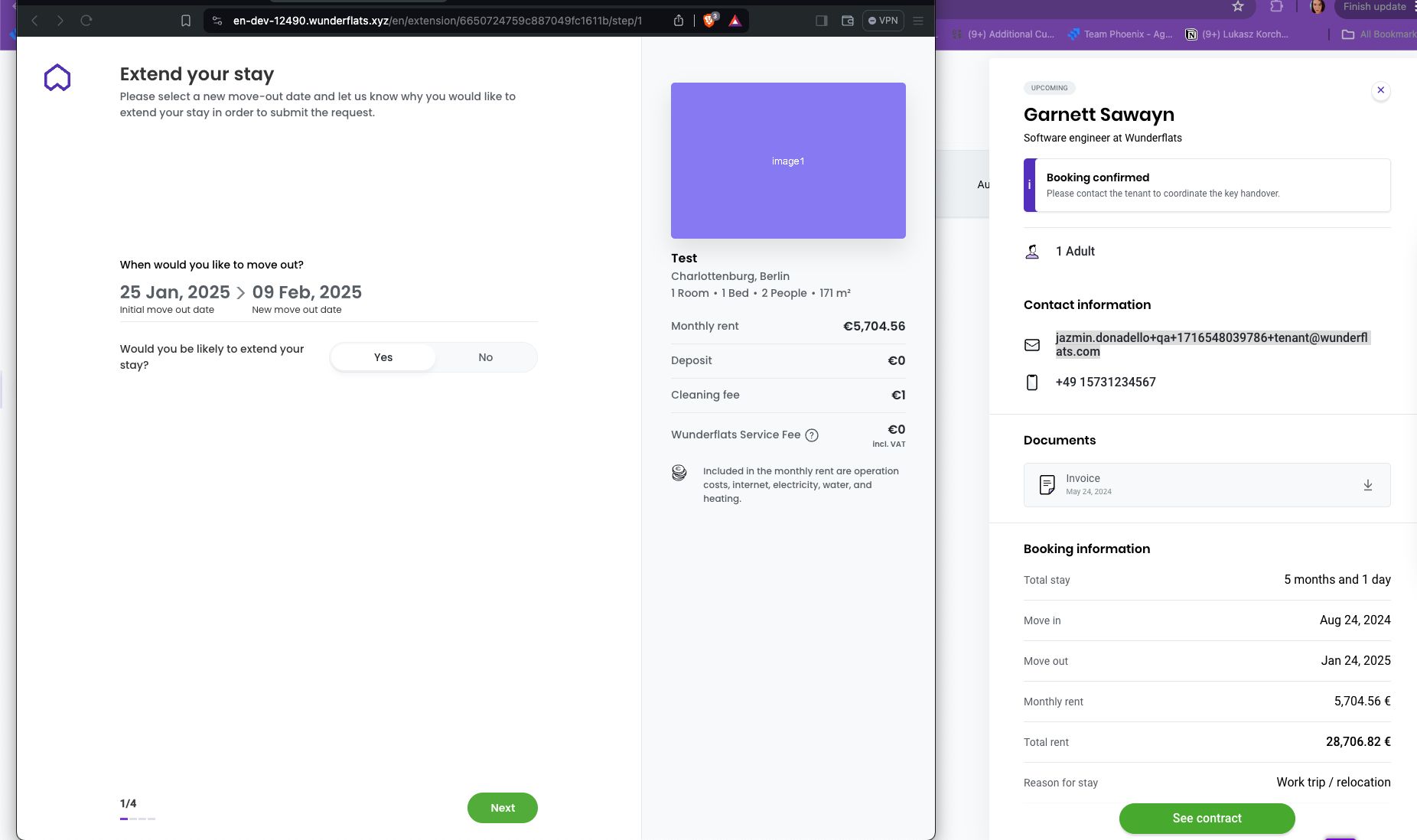The image size is (1417, 840).
Task: Open the All Bookmarks folder
Action: [x=1379, y=34]
